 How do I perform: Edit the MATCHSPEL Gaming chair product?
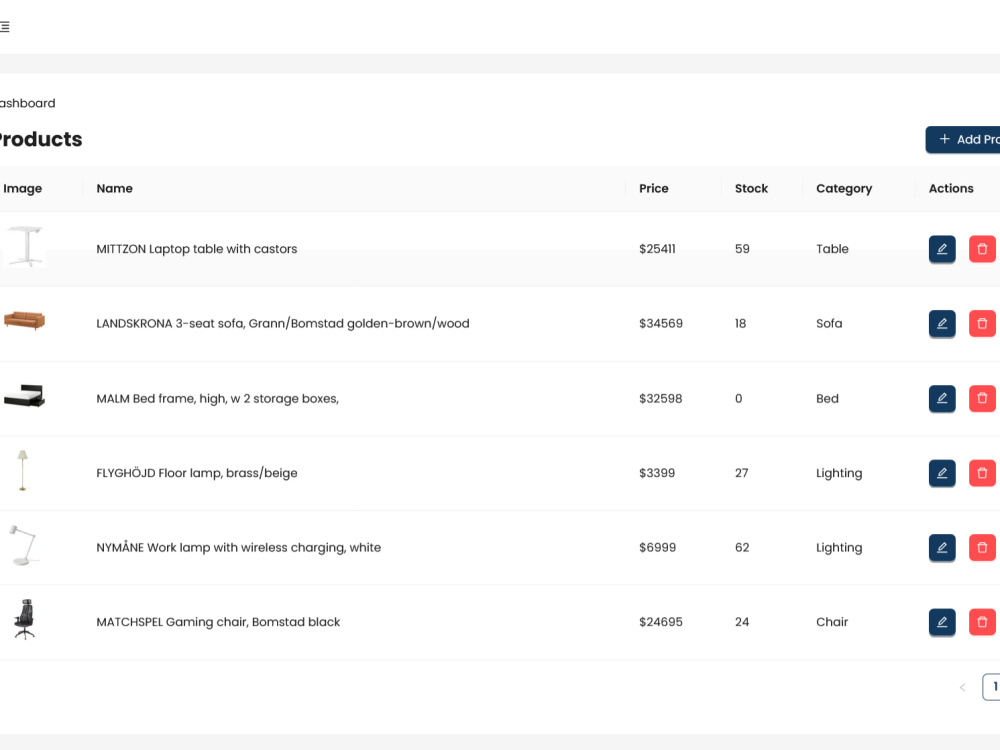tap(942, 622)
